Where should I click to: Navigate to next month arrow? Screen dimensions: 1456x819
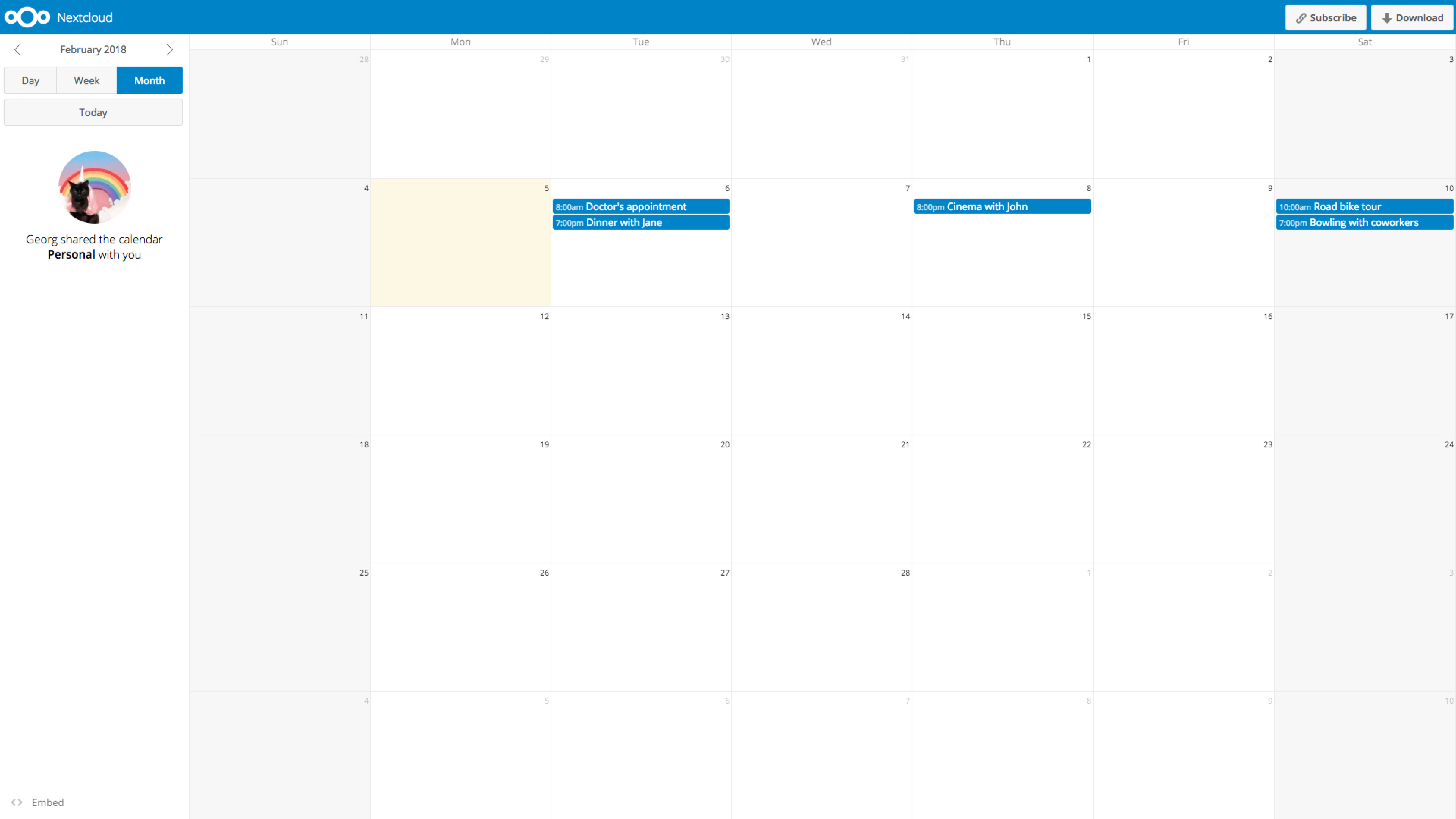click(x=170, y=49)
